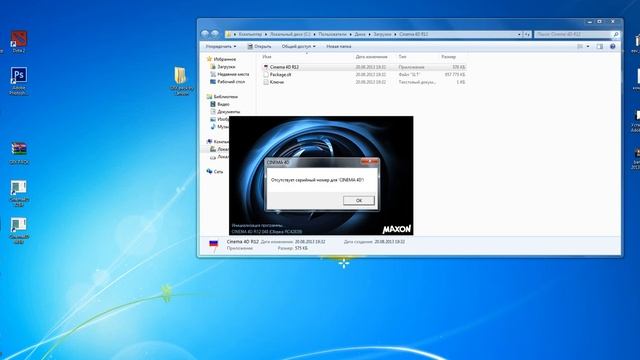Open the Документы library
The width and height of the screenshot is (640, 360).
[229, 111]
